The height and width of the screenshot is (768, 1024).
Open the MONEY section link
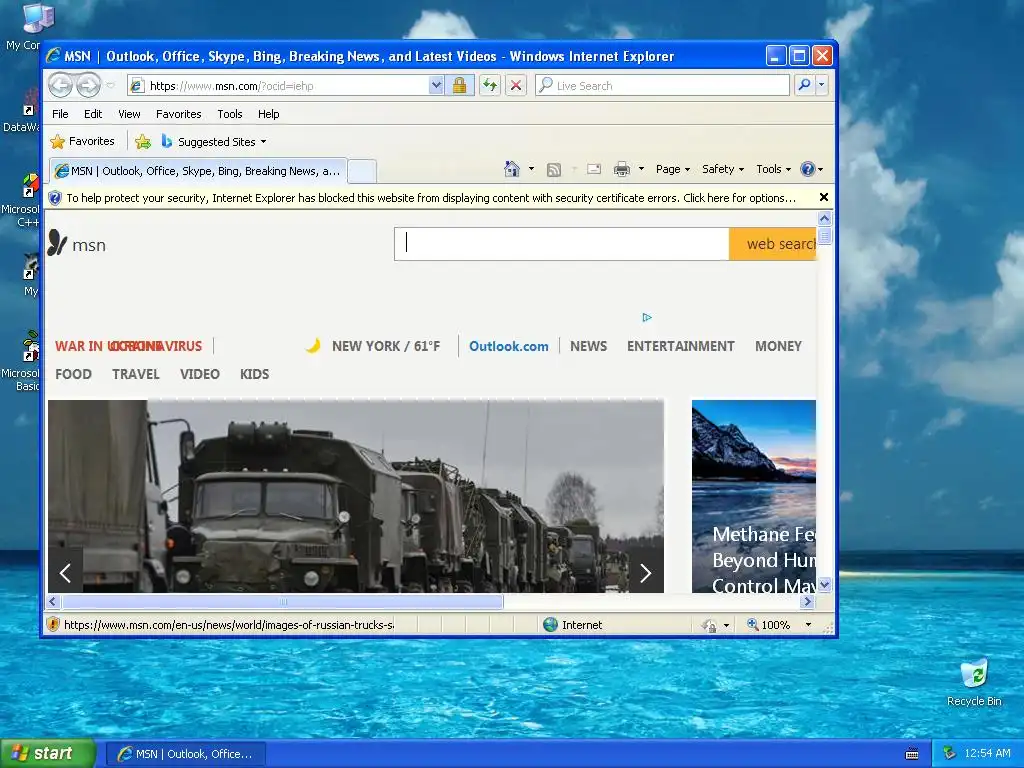pos(778,346)
